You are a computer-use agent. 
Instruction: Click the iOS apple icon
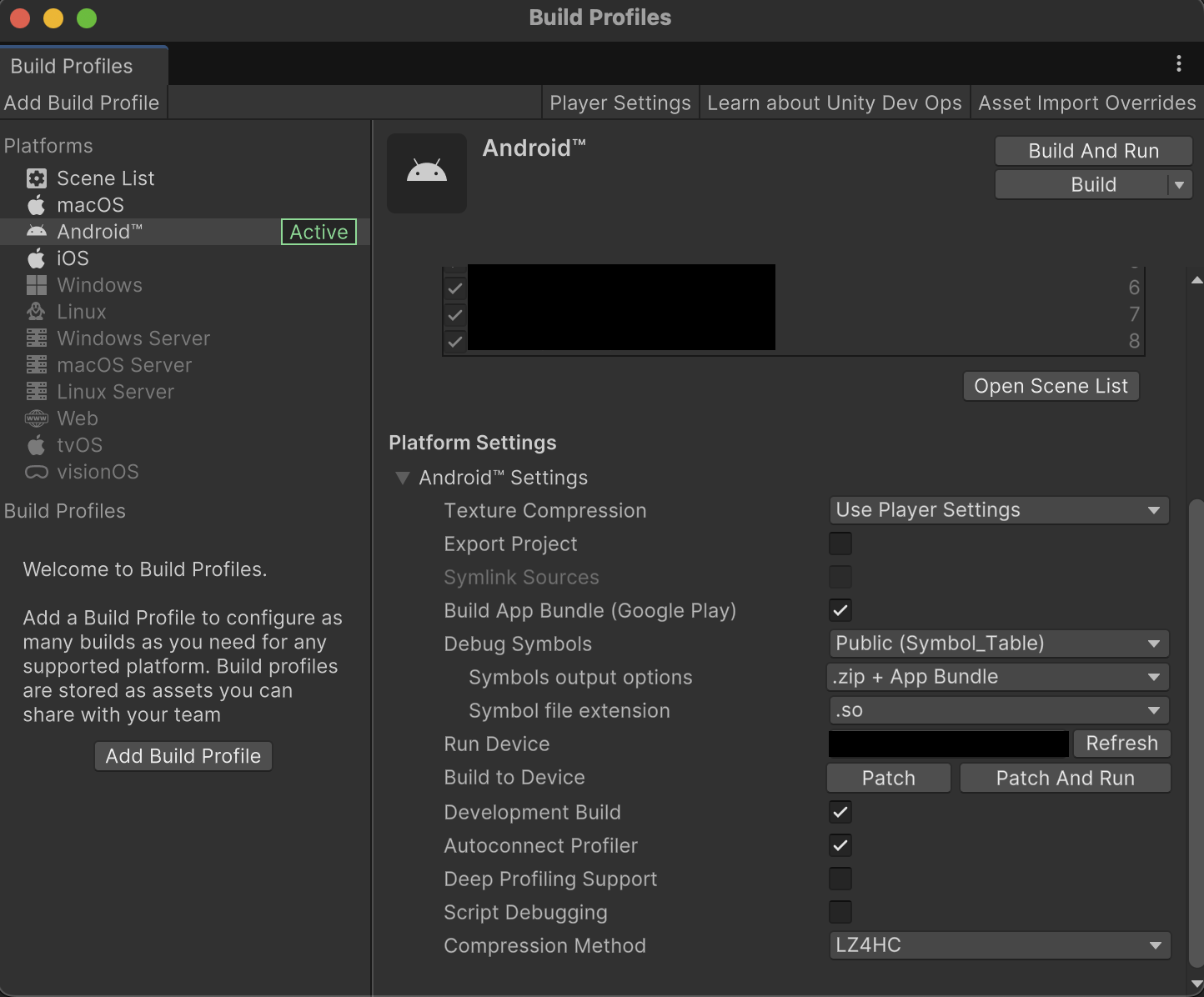click(x=37, y=258)
